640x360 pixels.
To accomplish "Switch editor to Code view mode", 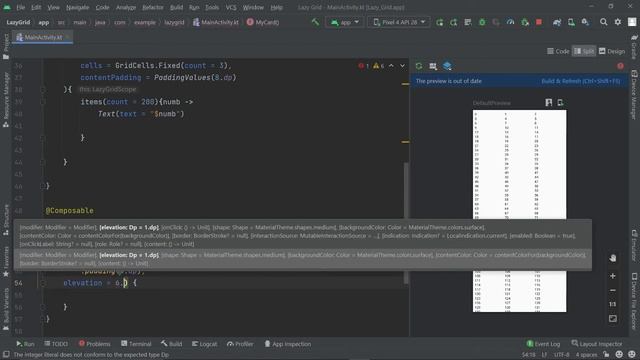I will pyautogui.click(x=558, y=51).
